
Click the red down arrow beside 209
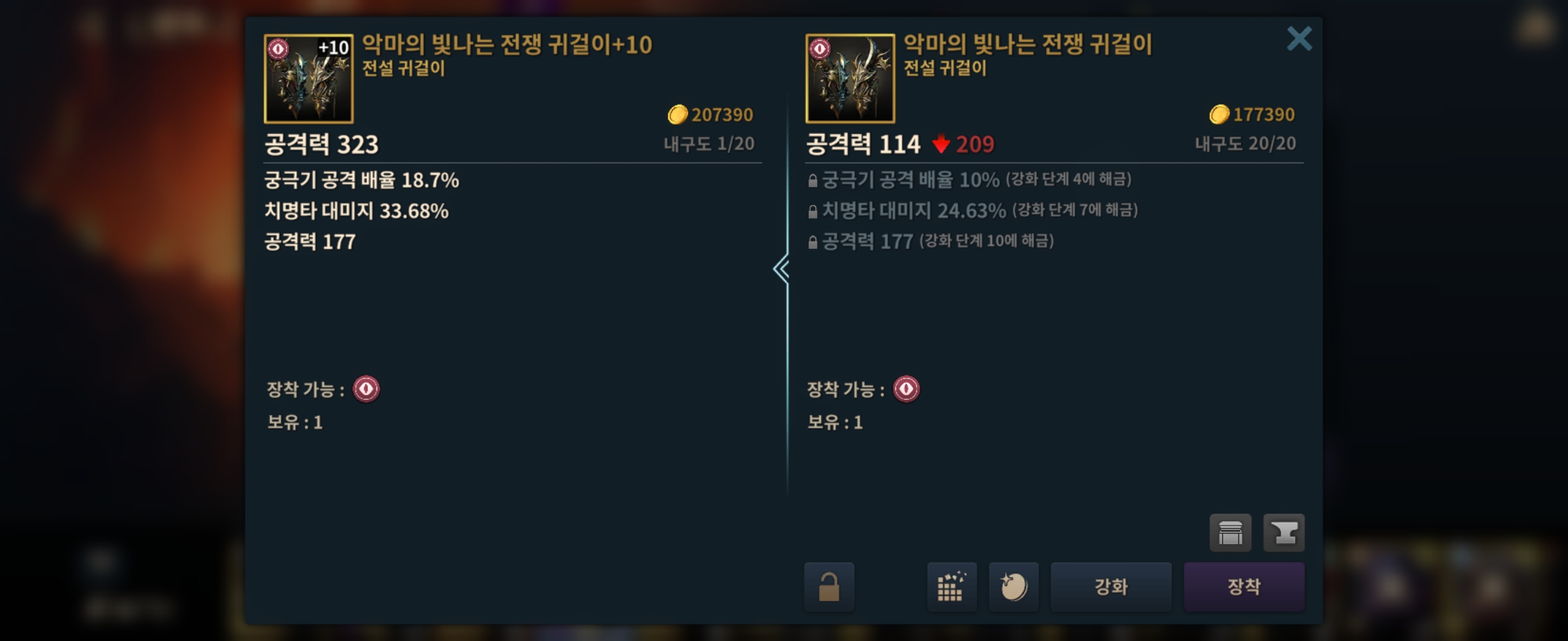click(941, 144)
